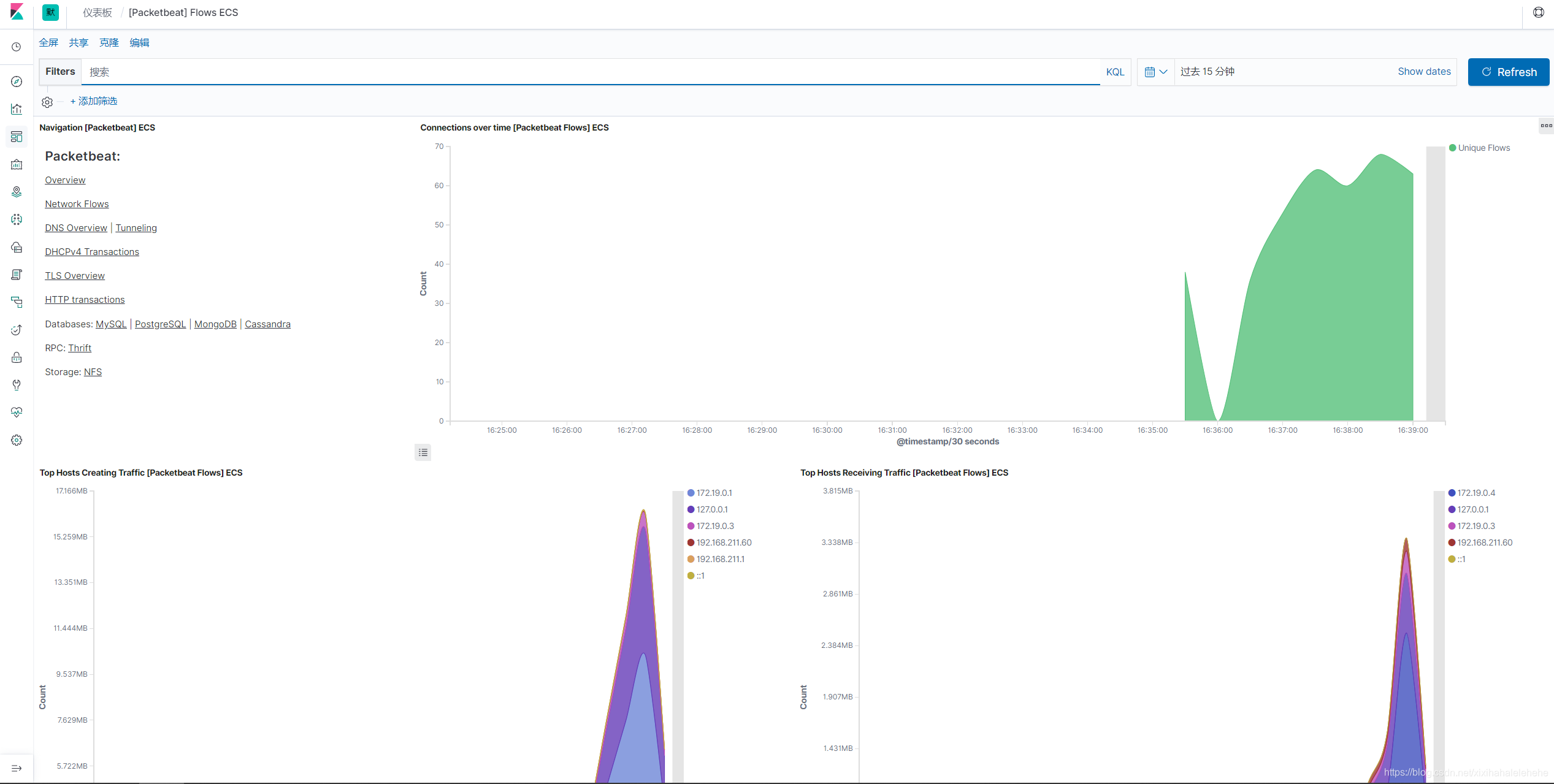Select 全屏 full screen menu item
Screen dimensions: 1554x784
point(48,42)
